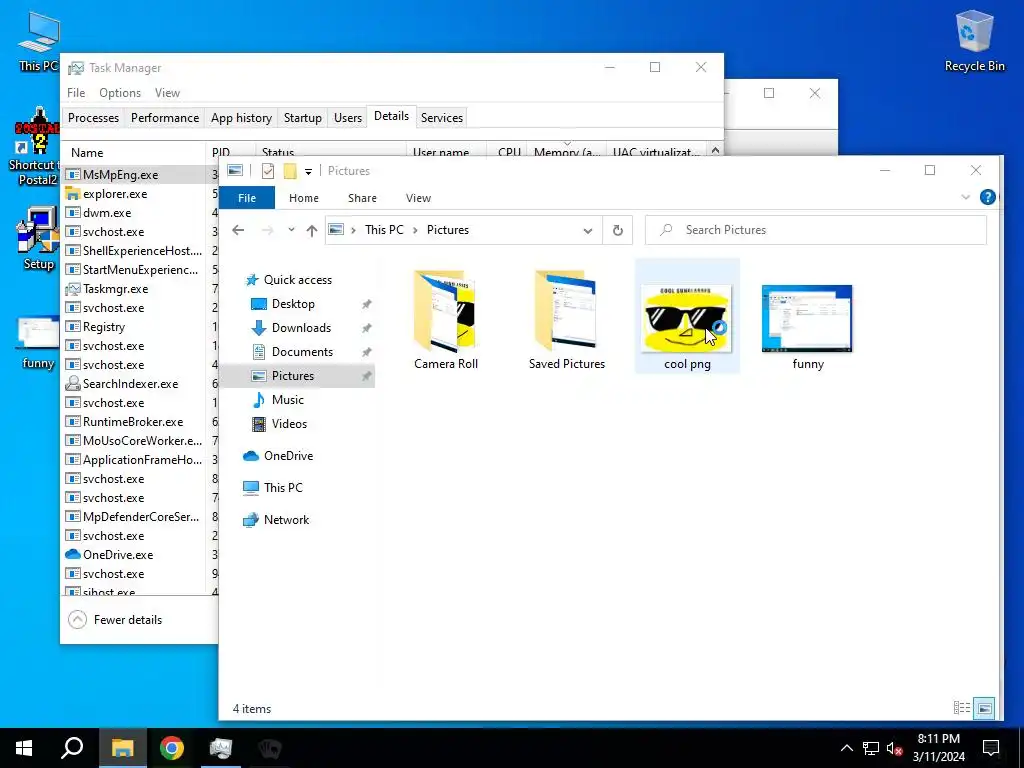This screenshot has width=1024, height=768.
Task: Open the network tray icon
Action: (871, 748)
